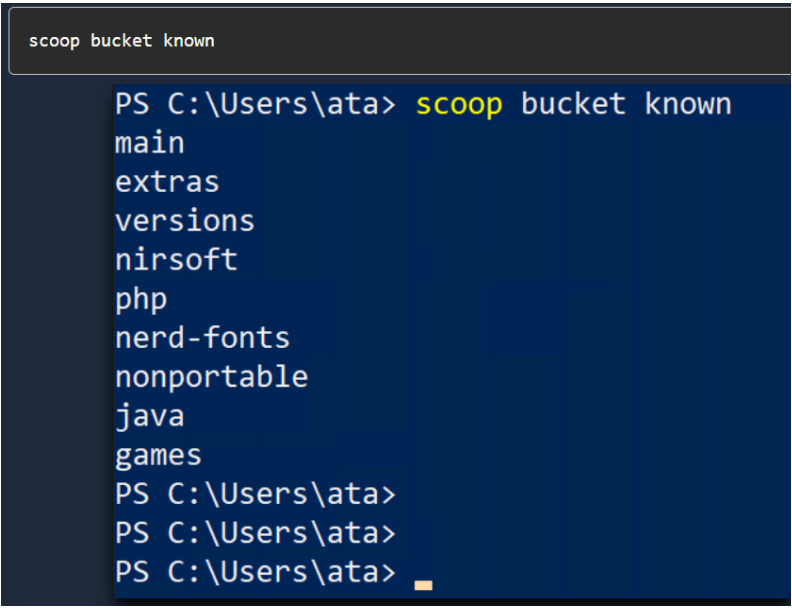
Task: Click the empty prompt directly below "games"
Action: coord(255,494)
